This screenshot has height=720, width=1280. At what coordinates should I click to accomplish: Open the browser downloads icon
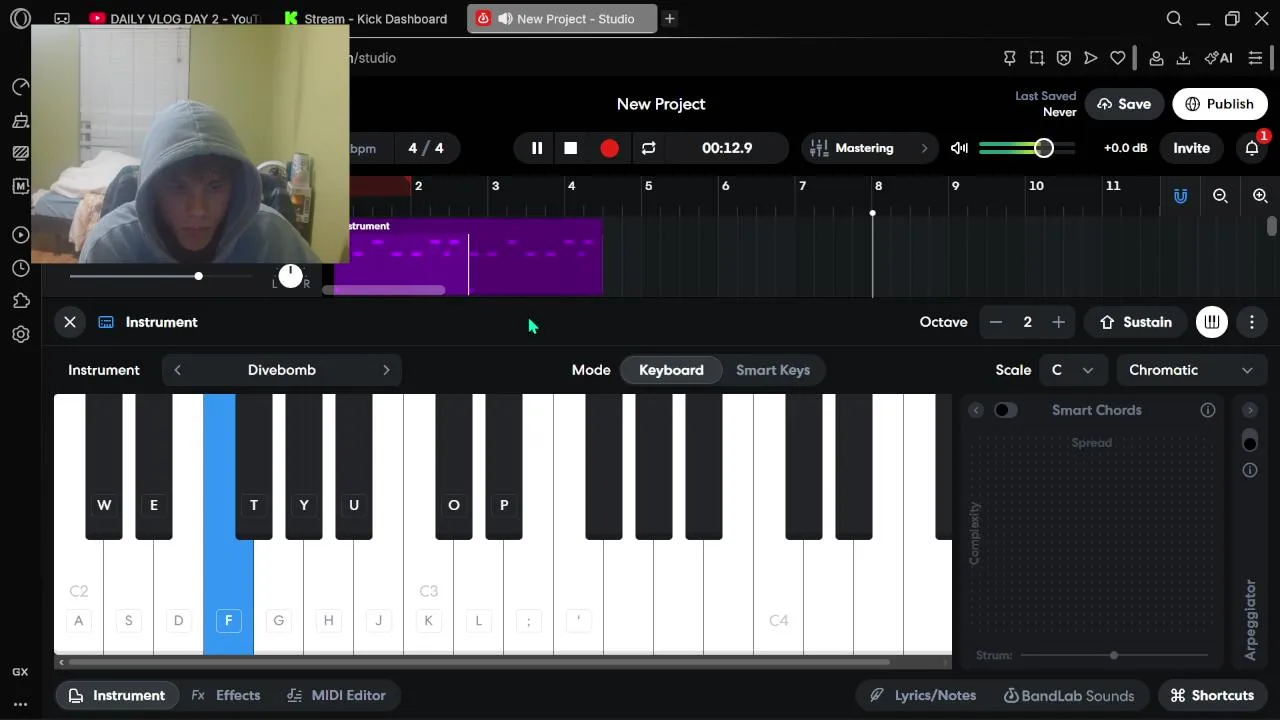pos(1183,58)
